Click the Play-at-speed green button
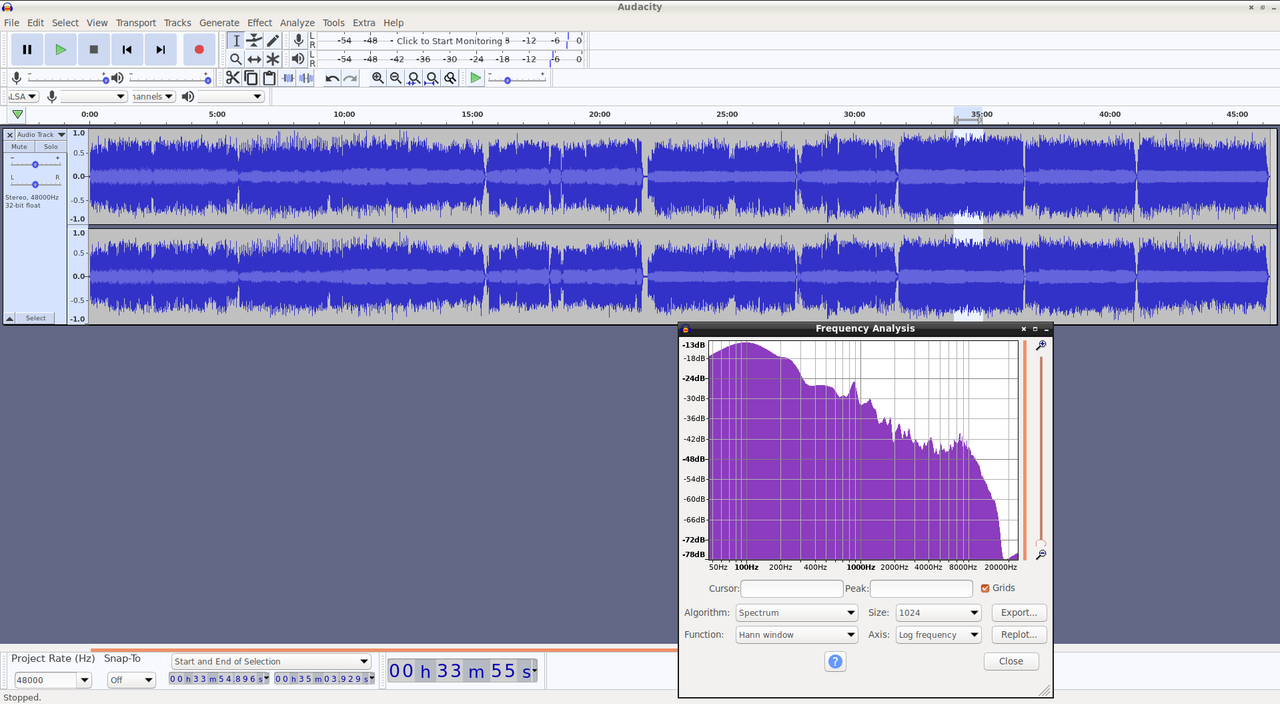 tap(476, 78)
